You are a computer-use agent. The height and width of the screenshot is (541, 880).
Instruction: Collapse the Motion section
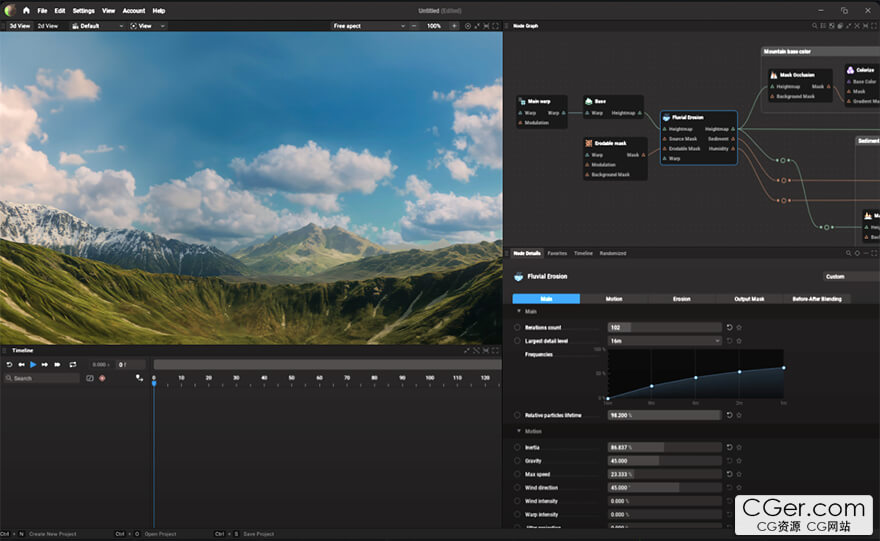click(519, 431)
